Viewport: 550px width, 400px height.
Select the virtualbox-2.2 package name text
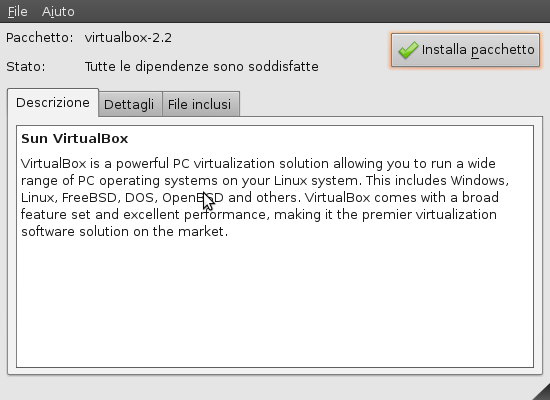[x=128, y=38]
